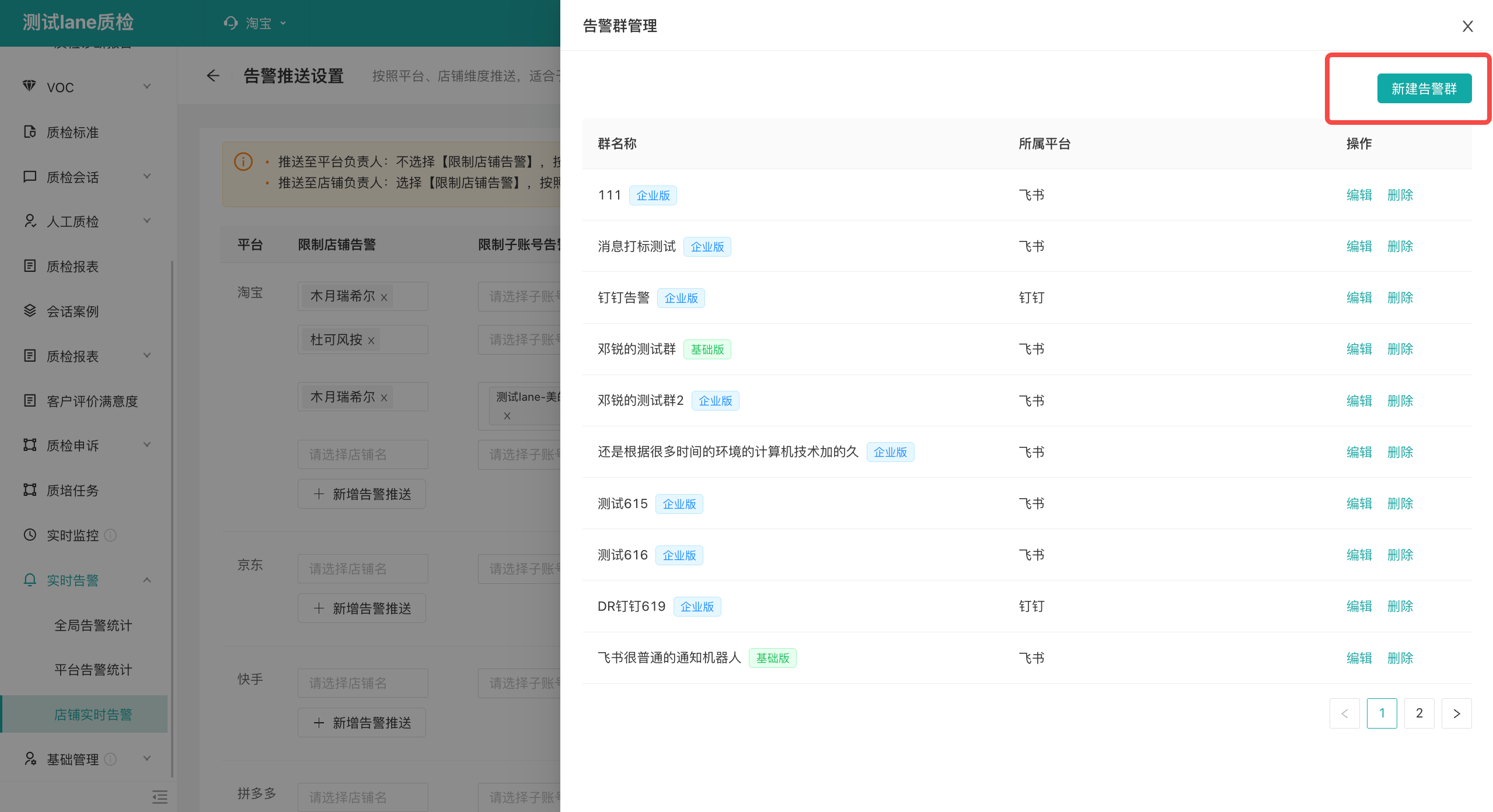1493x812 pixels.
Task: Open the 快手 store name selector
Action: pos(362,683)
